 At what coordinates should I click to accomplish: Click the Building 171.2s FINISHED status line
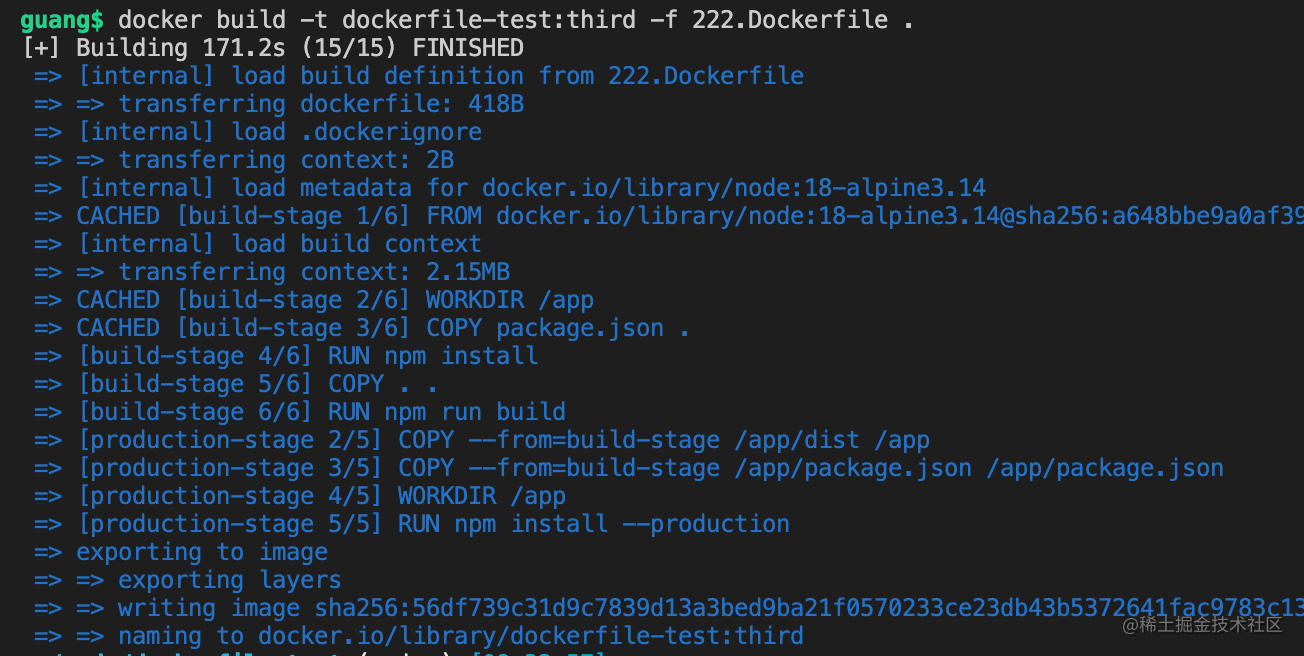coord(272,48)
